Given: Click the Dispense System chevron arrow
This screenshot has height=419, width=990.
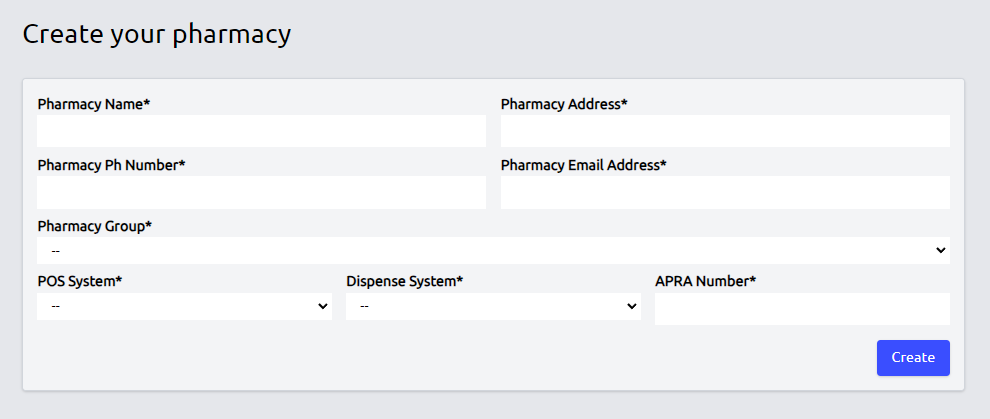Looking at the screenshot, I should (x=631, y=306).
